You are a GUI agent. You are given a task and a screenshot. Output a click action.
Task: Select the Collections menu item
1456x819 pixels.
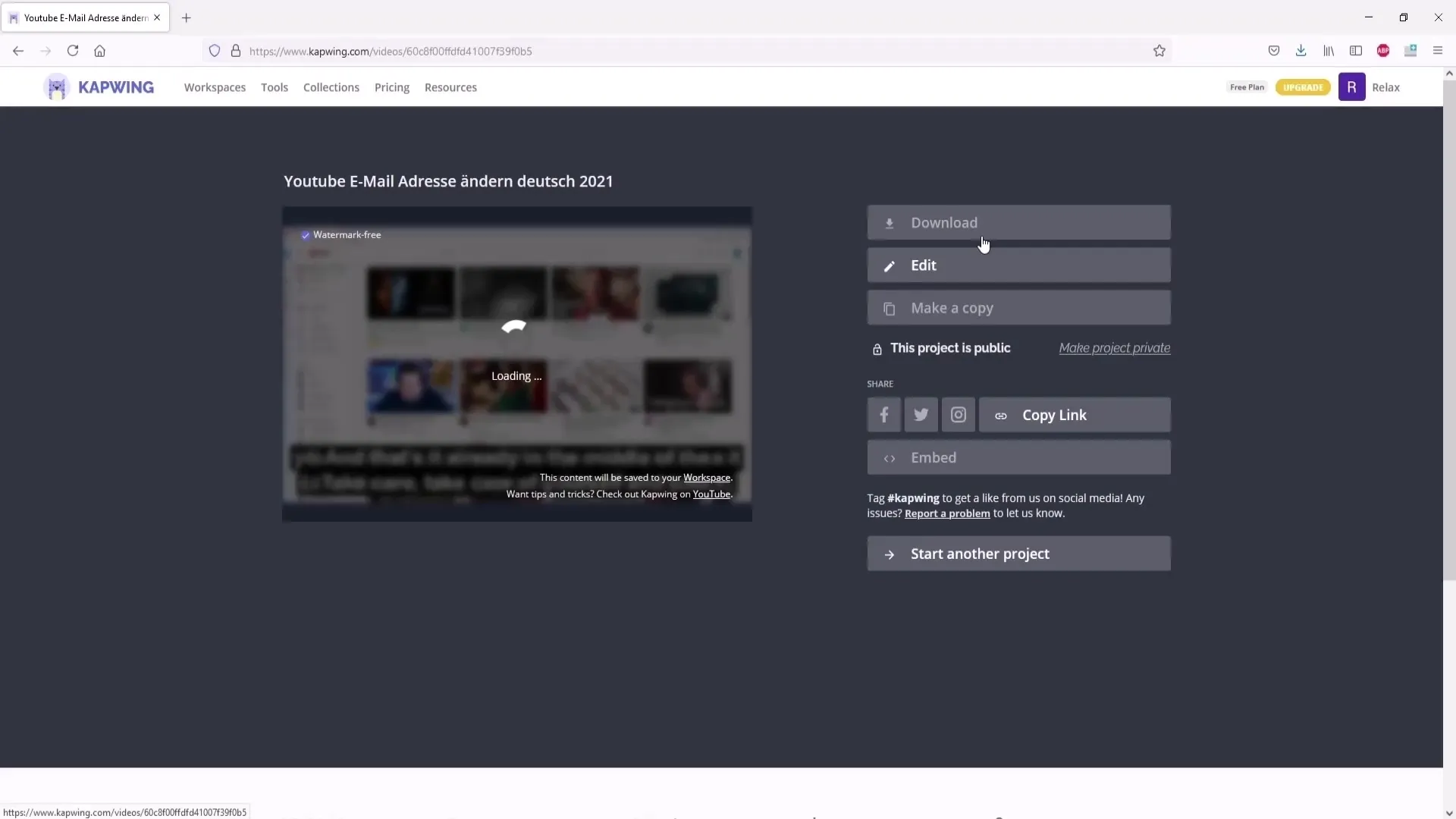pos(331,87)
